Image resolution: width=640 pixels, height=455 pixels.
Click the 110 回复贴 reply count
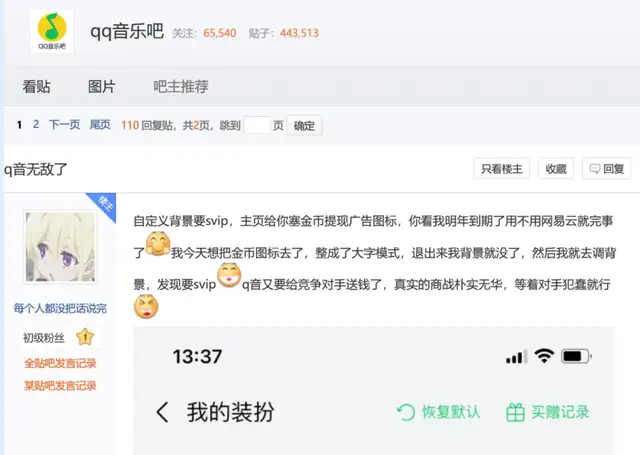(147, 125)
